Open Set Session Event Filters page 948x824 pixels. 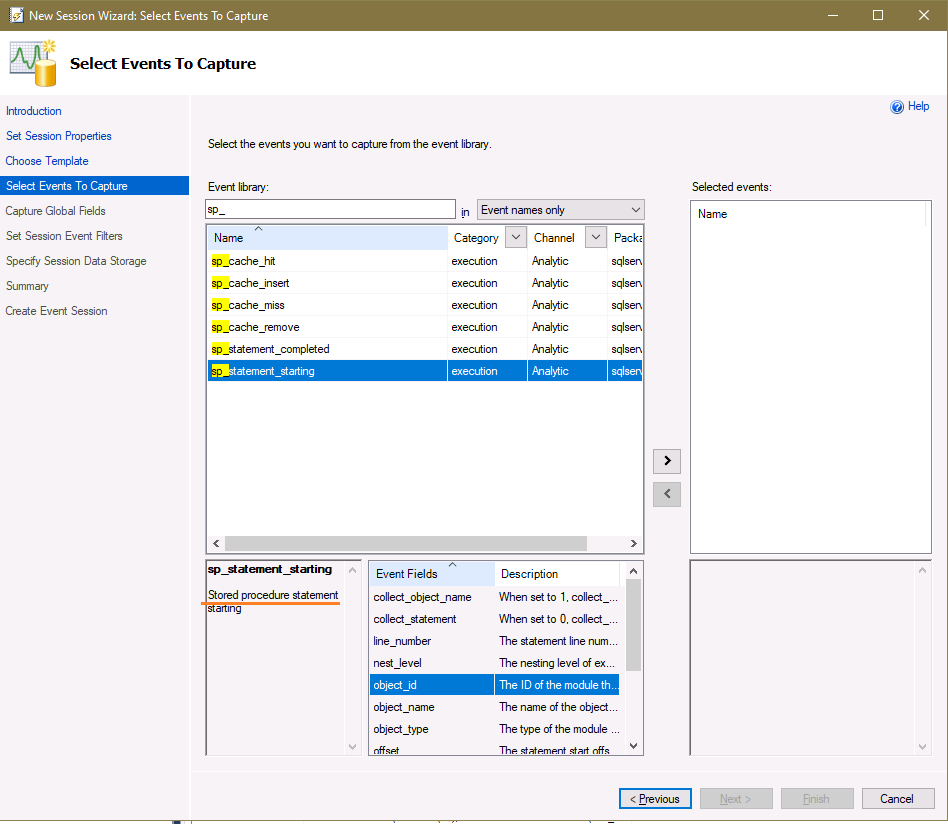click(64, 236)
